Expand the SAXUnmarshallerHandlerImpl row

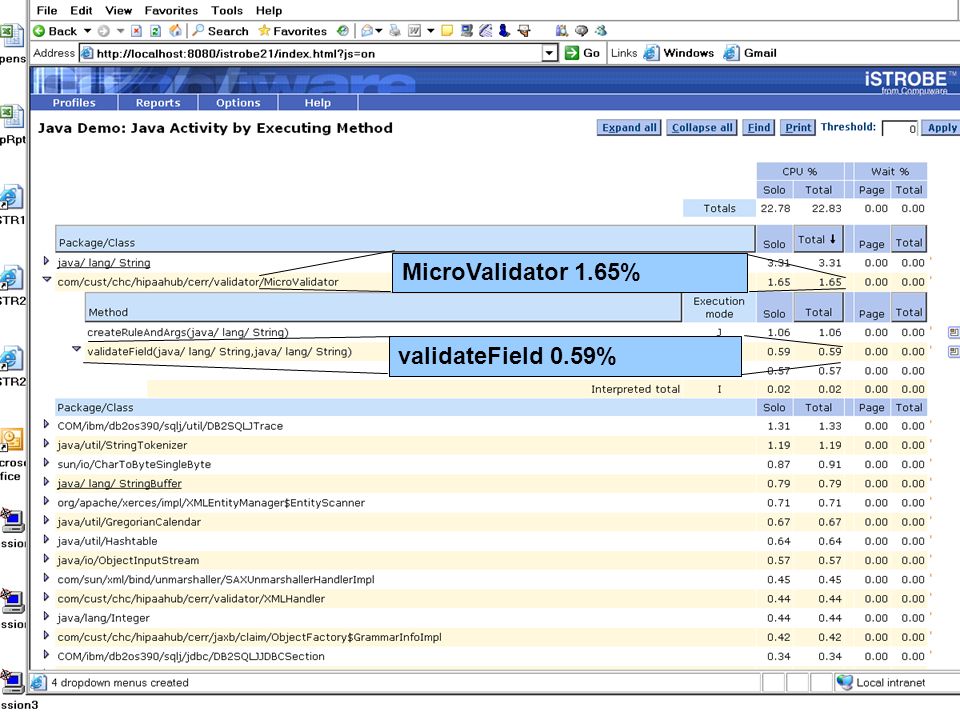tap(46, 577)
